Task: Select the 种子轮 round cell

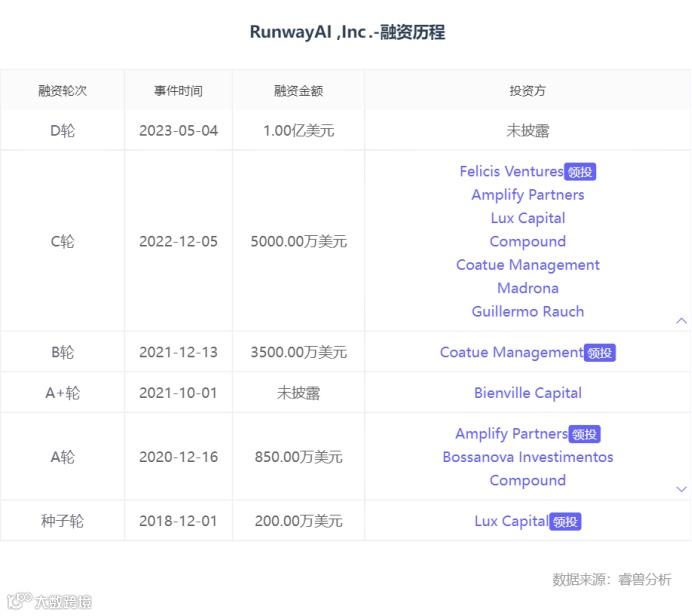Action: pos(62,521)
